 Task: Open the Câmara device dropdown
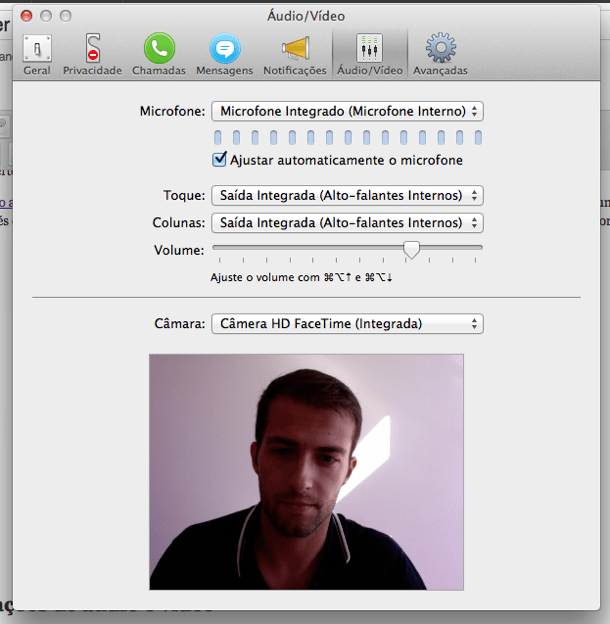pyautogui.click(x=347, y=324)
